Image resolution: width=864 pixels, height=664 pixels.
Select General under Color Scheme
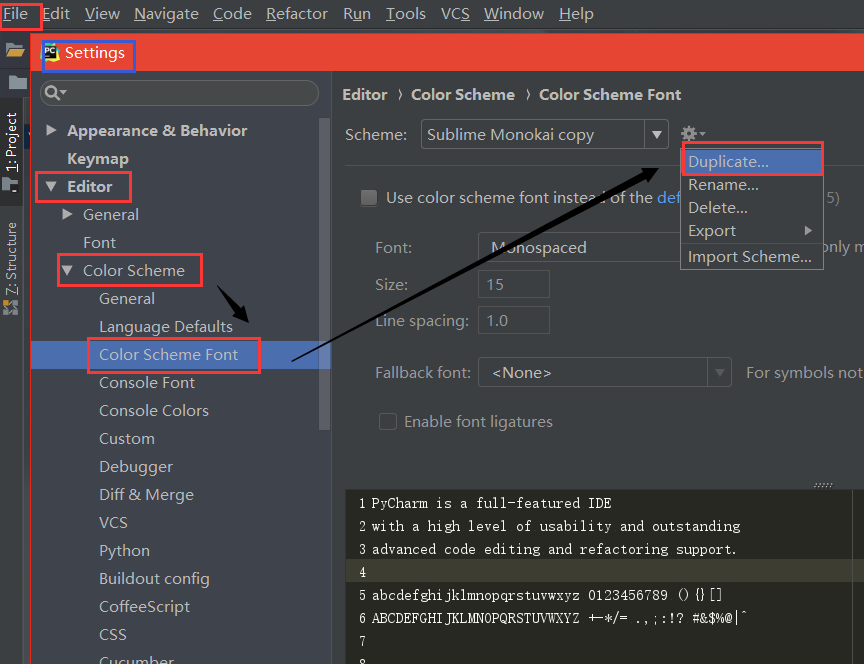click(x=127, y=298)
